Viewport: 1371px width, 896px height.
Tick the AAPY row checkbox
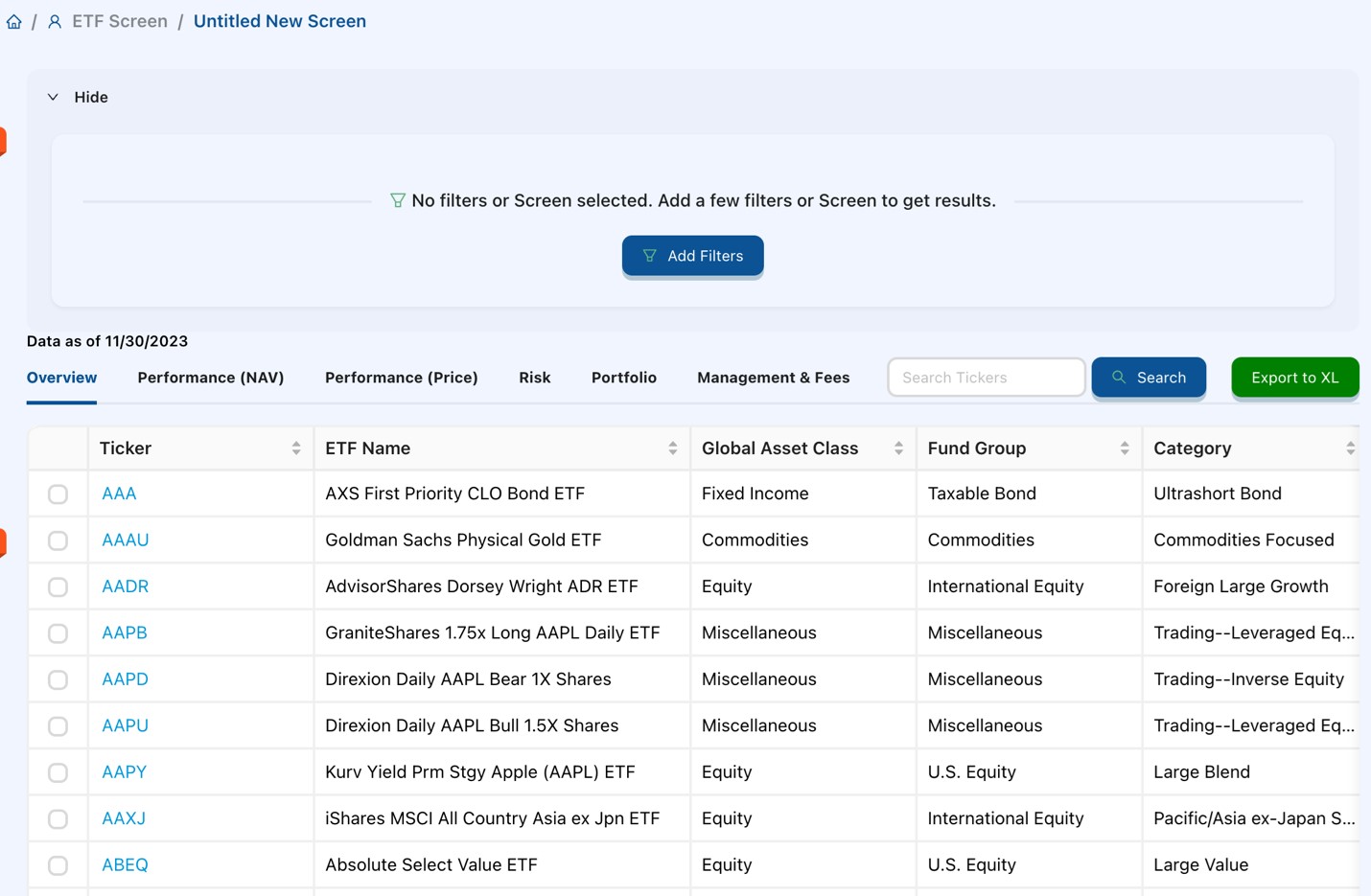tap(58, 772)
